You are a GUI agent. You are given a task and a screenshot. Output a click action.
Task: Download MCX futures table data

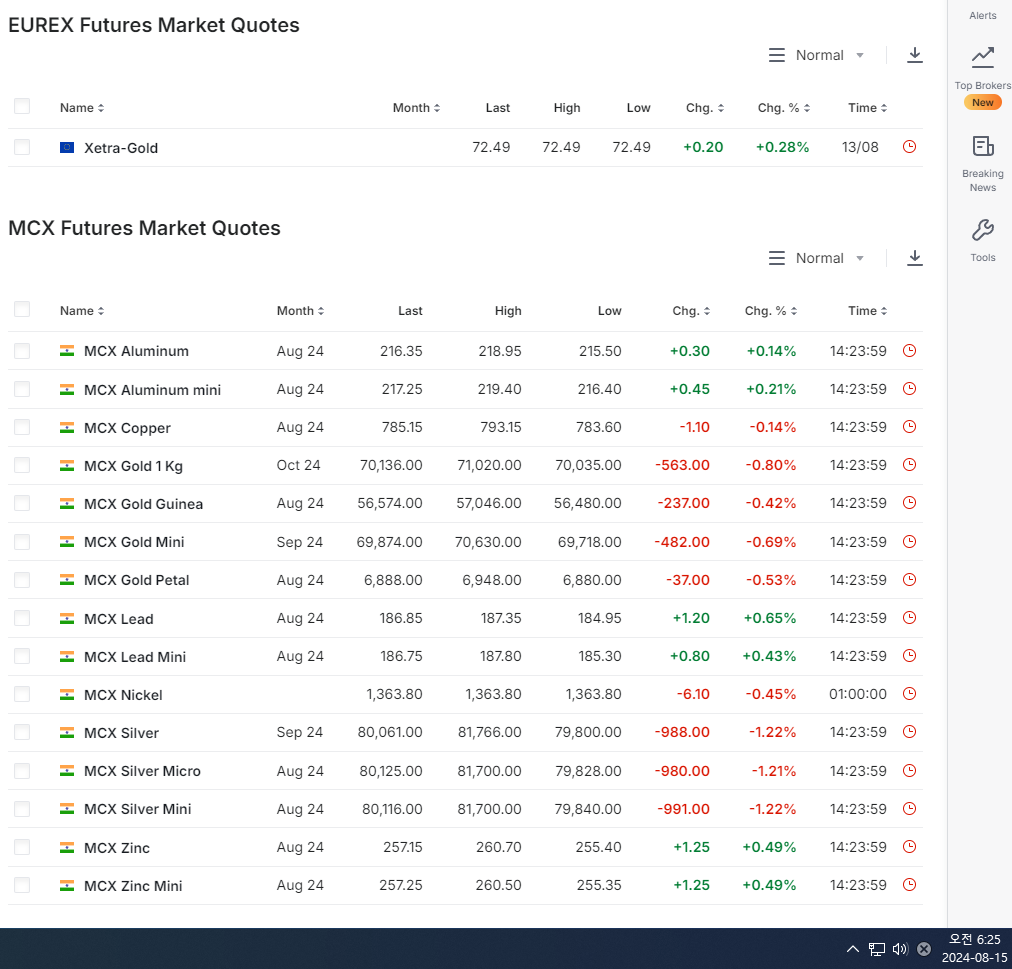(x=914, y=258)
